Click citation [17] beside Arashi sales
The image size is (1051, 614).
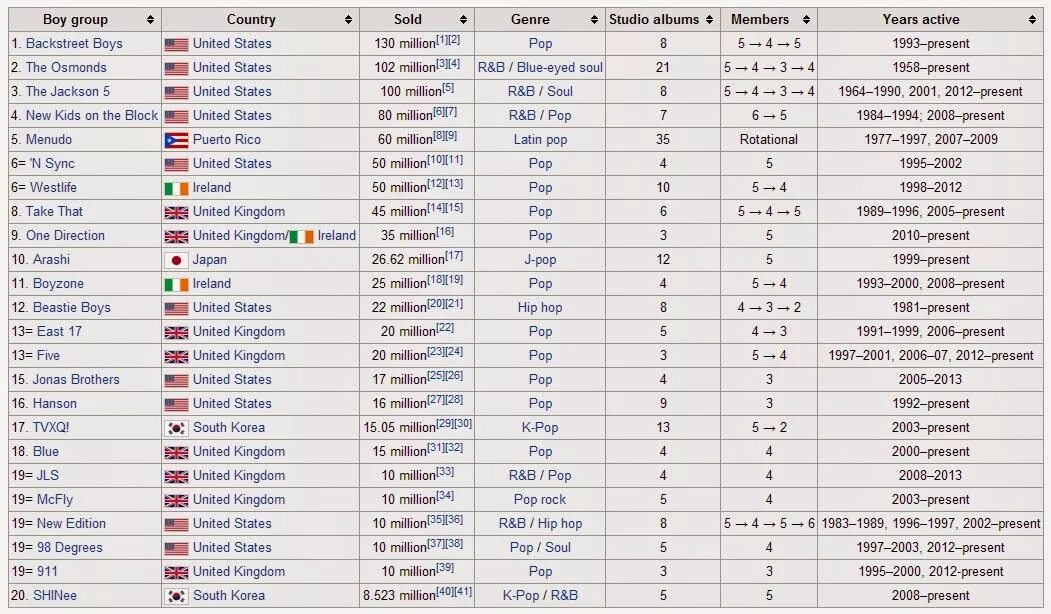point(453,256)
